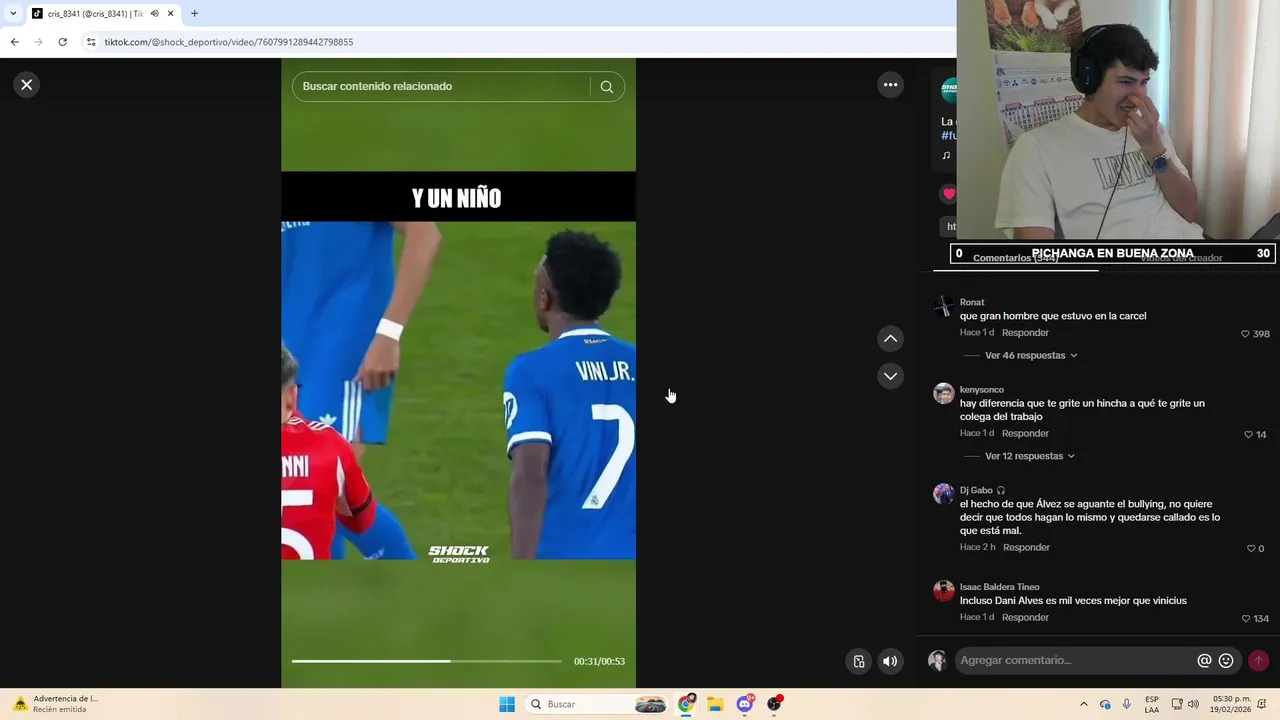Like the video with pink heart button
The width and height of the screenshot is (1280, 720).
pos(948,194)
